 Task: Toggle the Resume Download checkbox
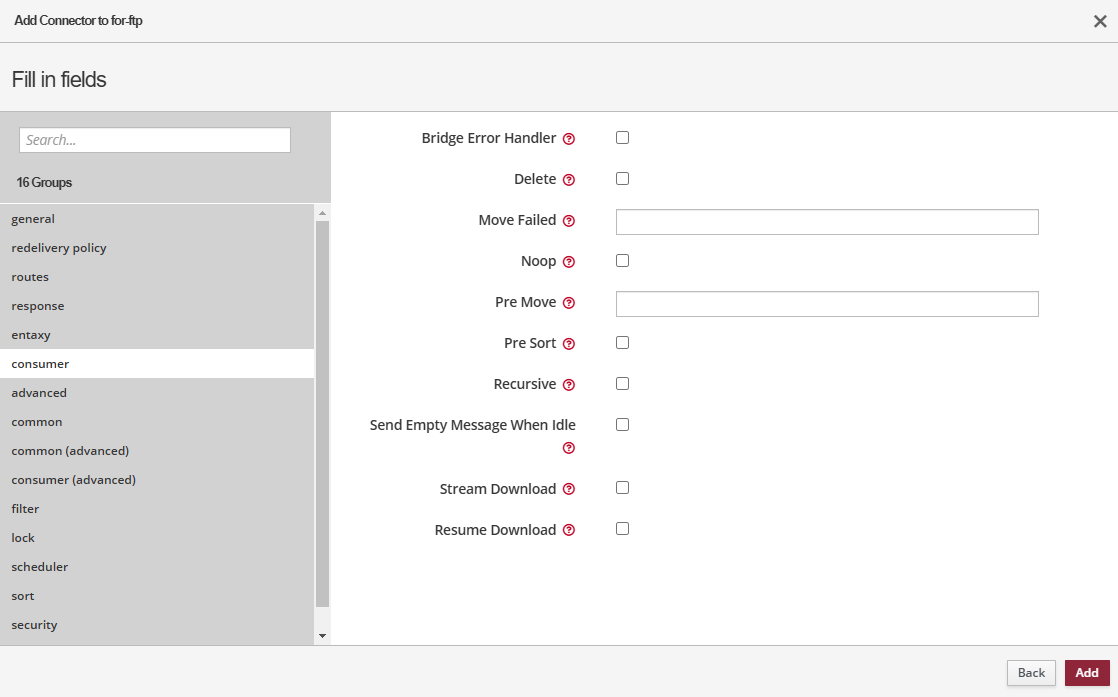[622, 529]
